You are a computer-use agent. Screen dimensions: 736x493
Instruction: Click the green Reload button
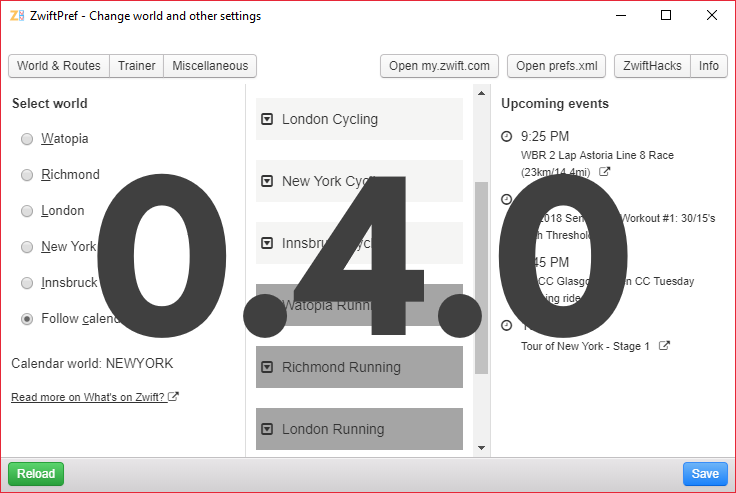(x=36, y=474)
